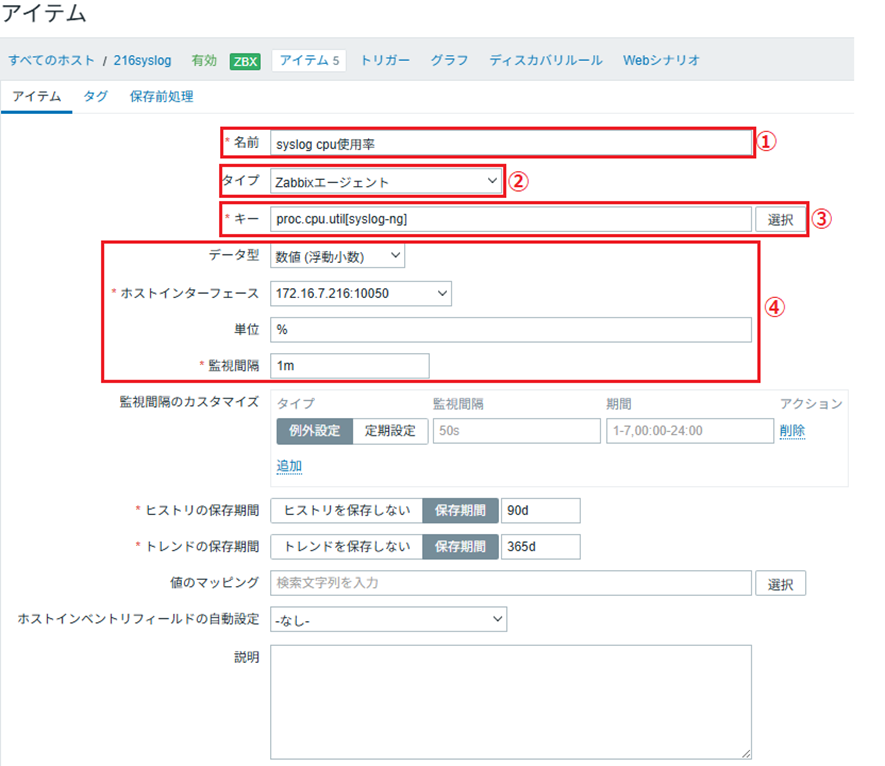Switch to the 保存前処理 tab

coord(161,97)
